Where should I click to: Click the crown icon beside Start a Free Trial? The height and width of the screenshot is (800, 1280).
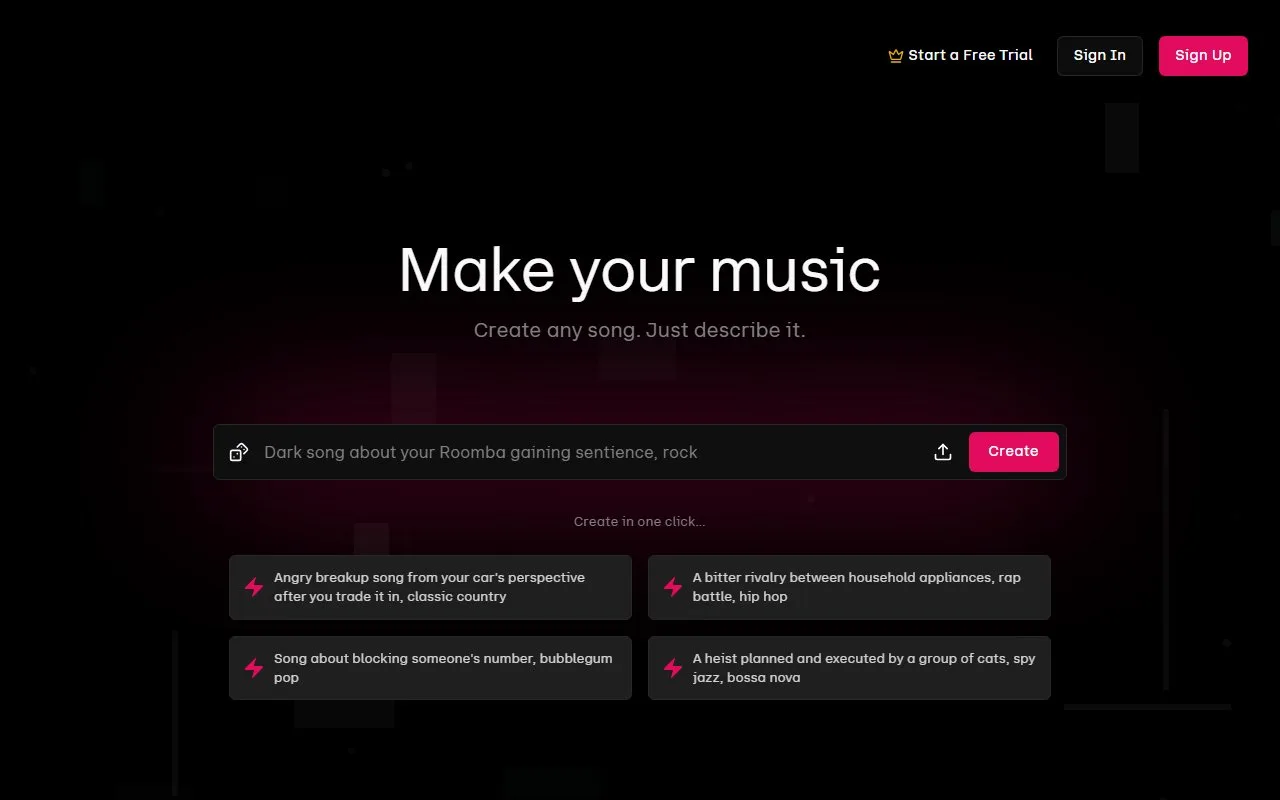(896, 56)
